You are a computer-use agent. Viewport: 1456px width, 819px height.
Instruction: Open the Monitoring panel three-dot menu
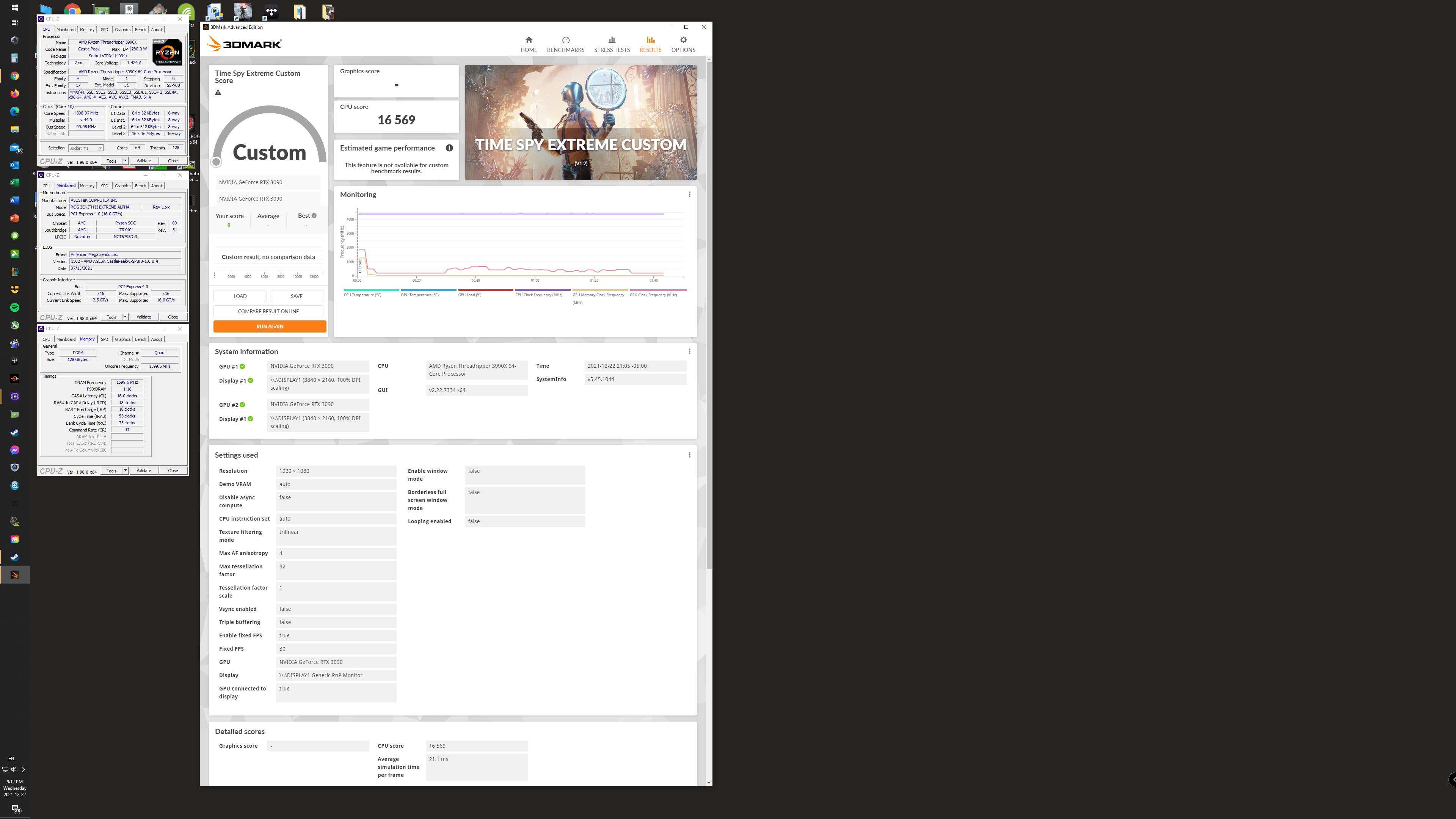[x=689, y=195]
